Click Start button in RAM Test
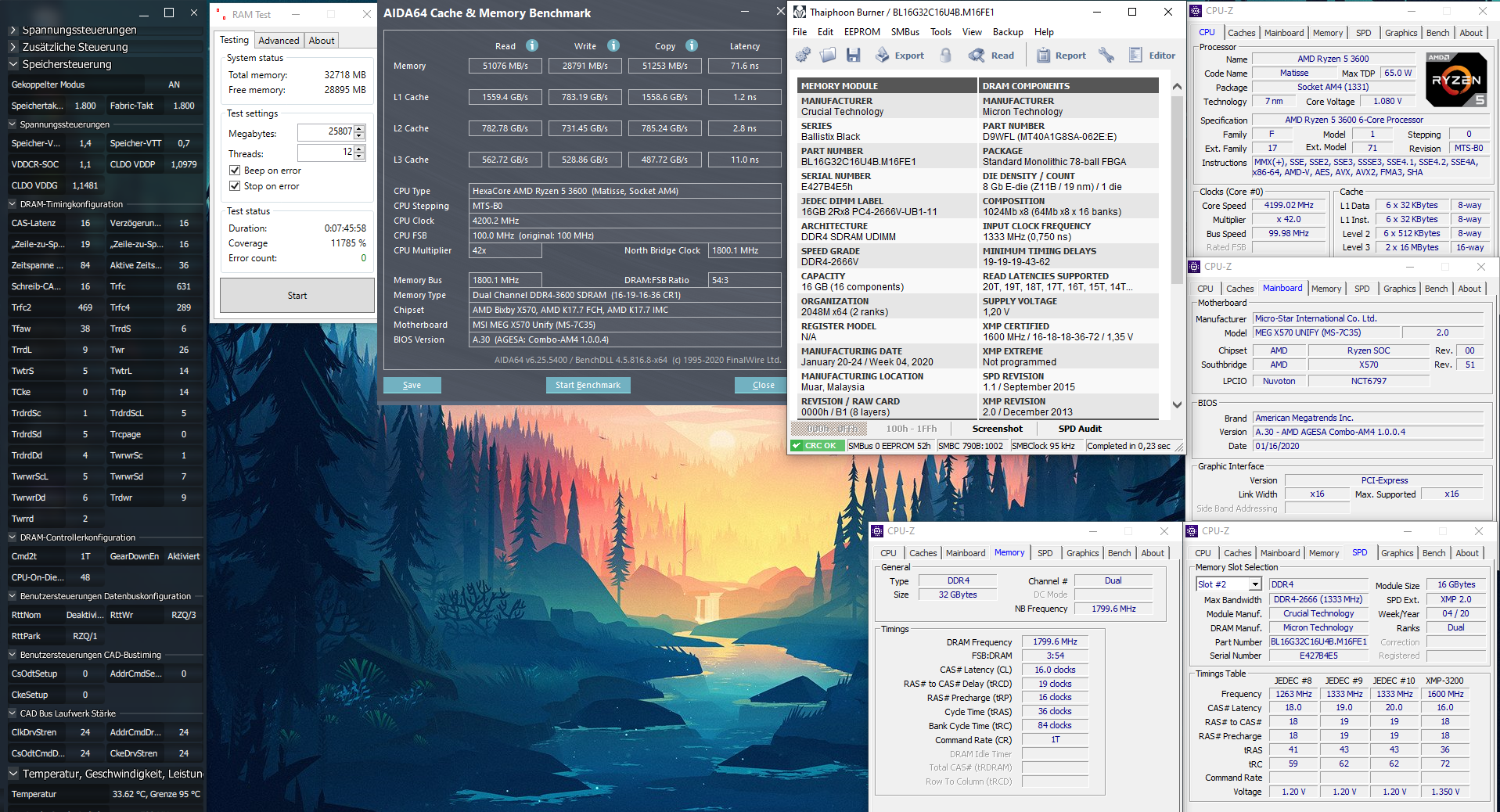 (297, 296)
